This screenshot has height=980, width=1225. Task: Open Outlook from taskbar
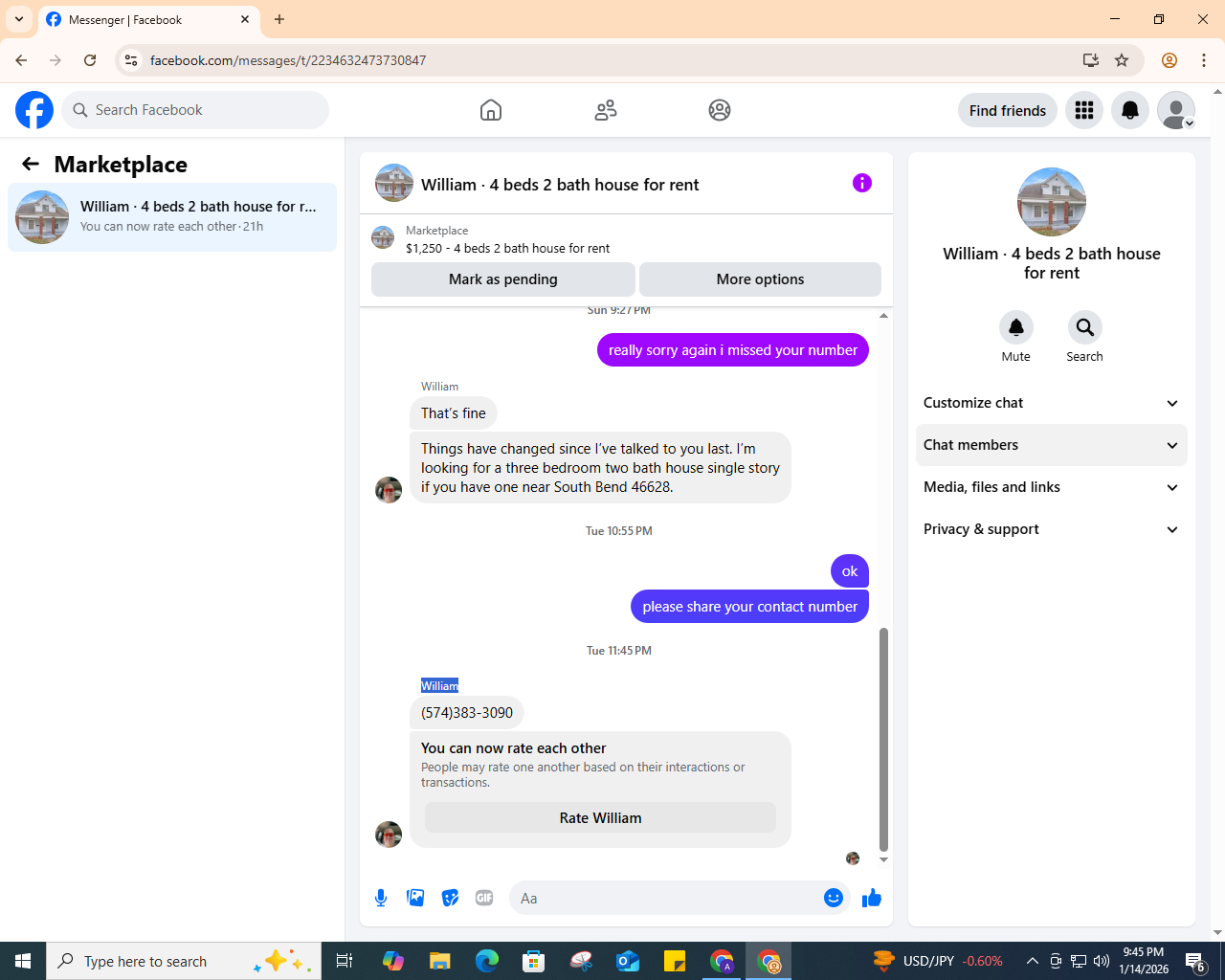(x=628, y=961)
